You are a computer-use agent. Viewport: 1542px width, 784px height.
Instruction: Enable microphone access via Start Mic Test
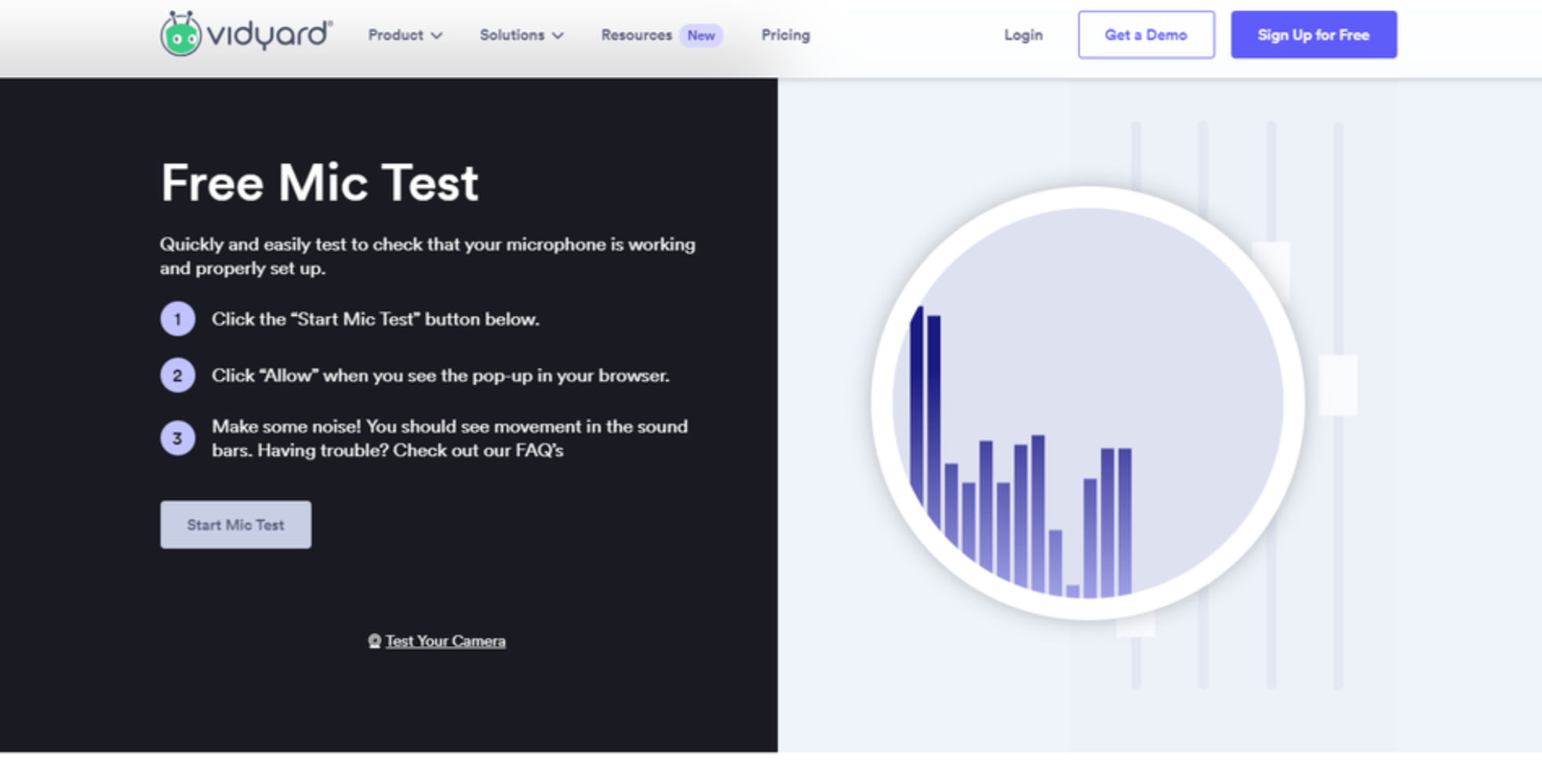click(235, 524)
